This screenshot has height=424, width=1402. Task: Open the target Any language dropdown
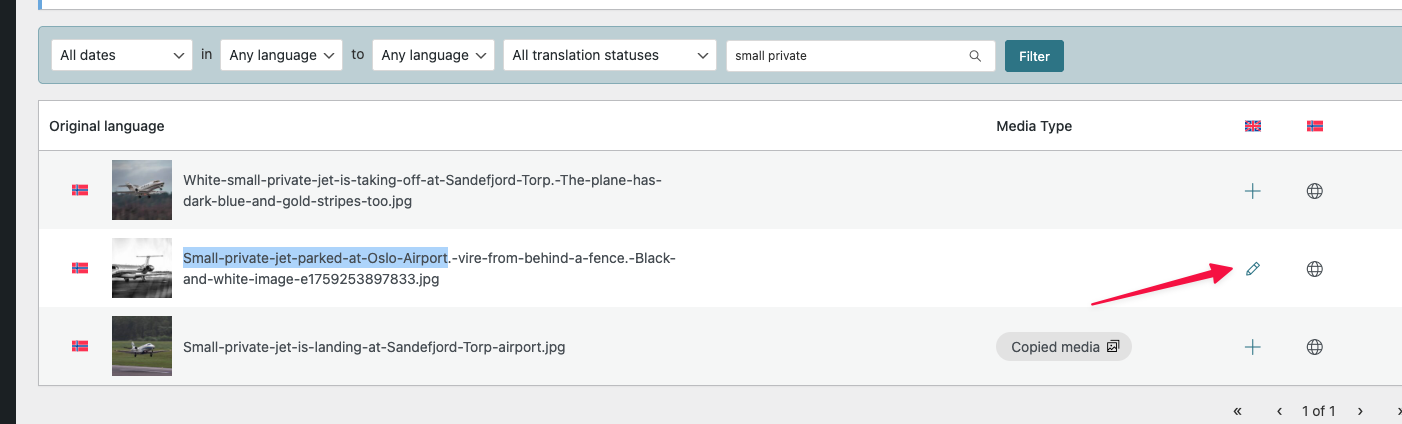pyautogui.click(x=434, y=56)
